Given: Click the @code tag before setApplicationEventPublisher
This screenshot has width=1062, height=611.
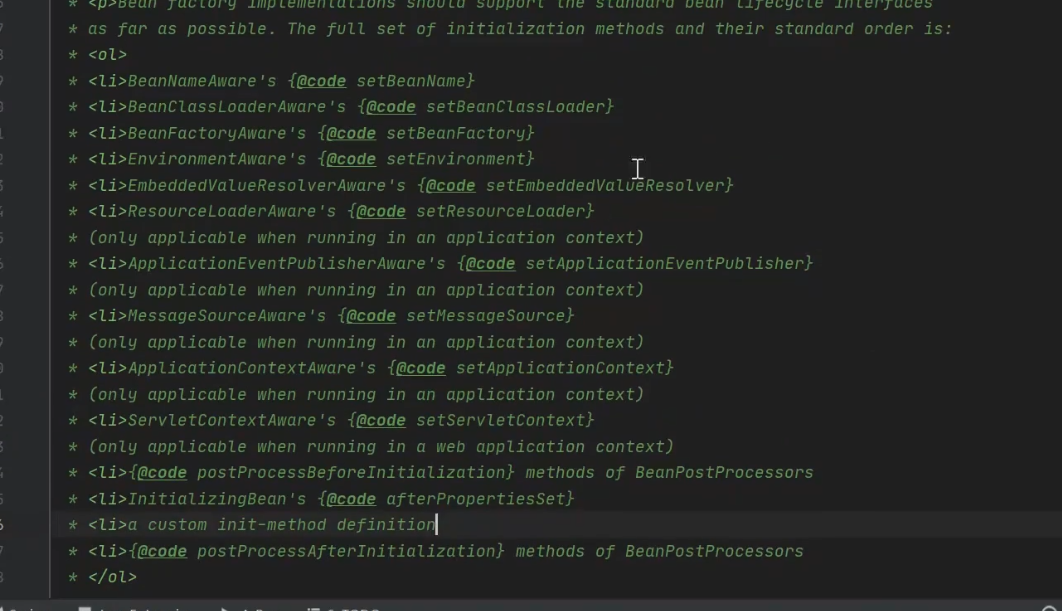Looking at the screenshot, I should point(491,264).
